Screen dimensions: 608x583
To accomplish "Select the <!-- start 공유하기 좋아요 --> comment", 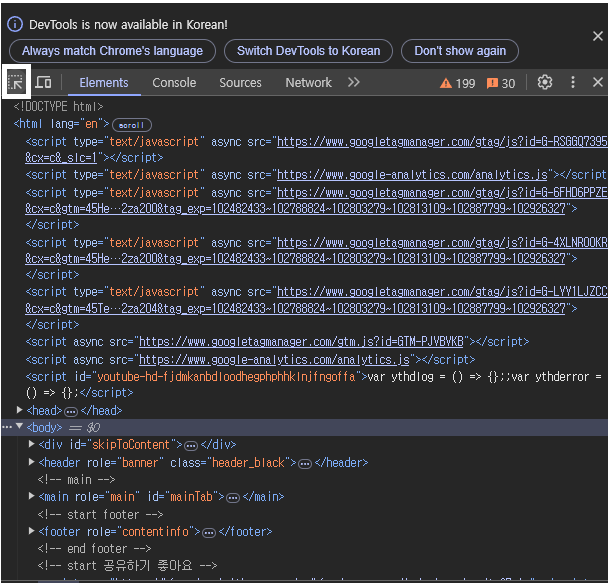I will click(x=127, y=566).
